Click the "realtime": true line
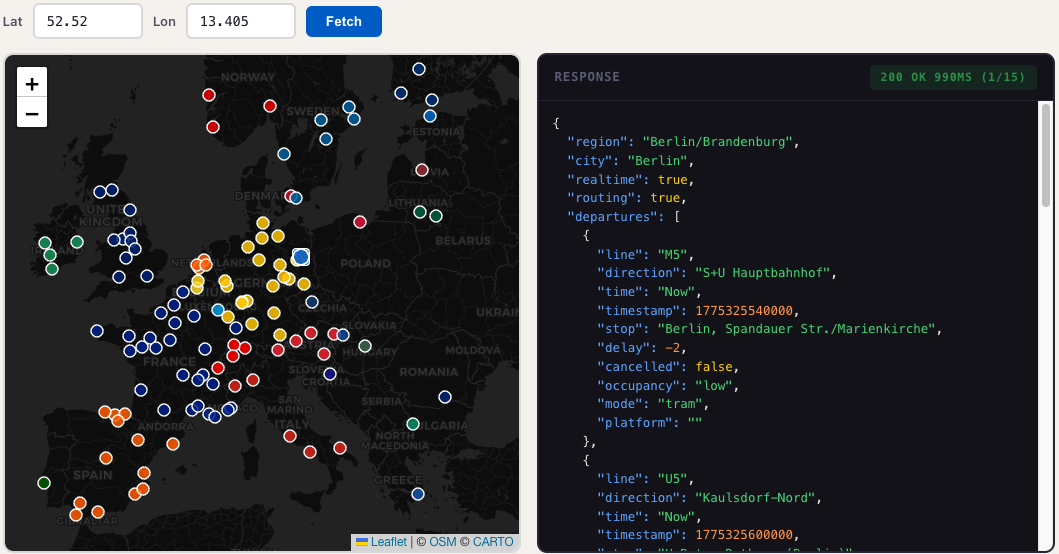This screenshot has height=554, width=1059. pyautogui.click(x=631, y=180)
